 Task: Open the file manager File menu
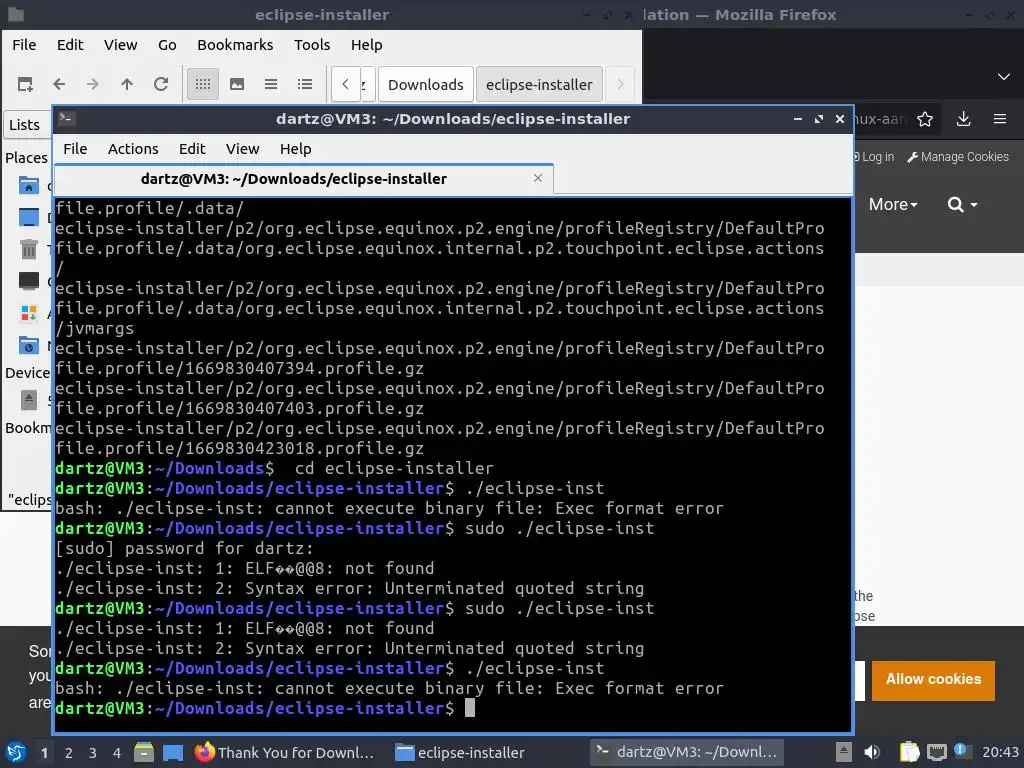point(24,45)
